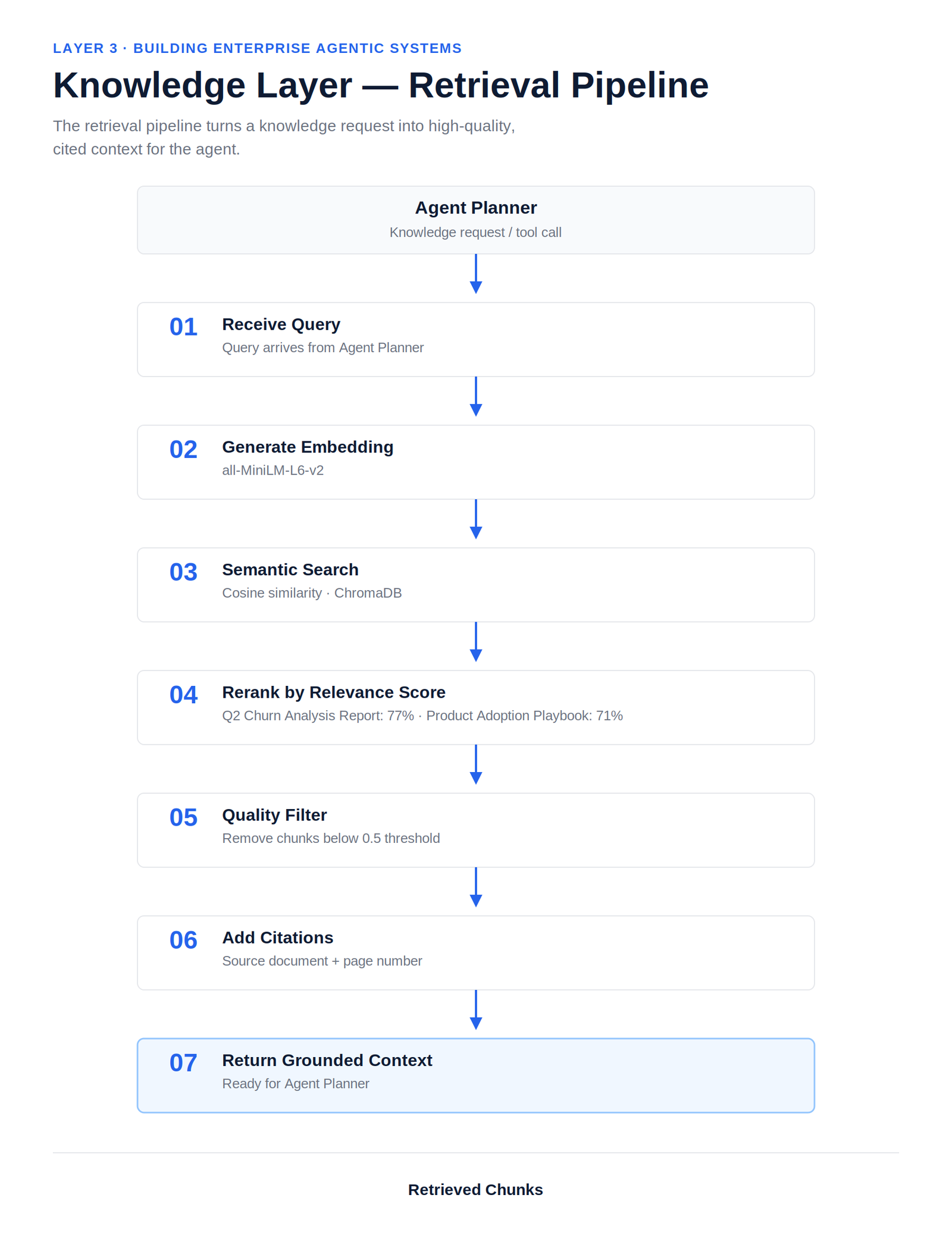Click the 02 step number
952x1248 pixels.
pos(183,449)
